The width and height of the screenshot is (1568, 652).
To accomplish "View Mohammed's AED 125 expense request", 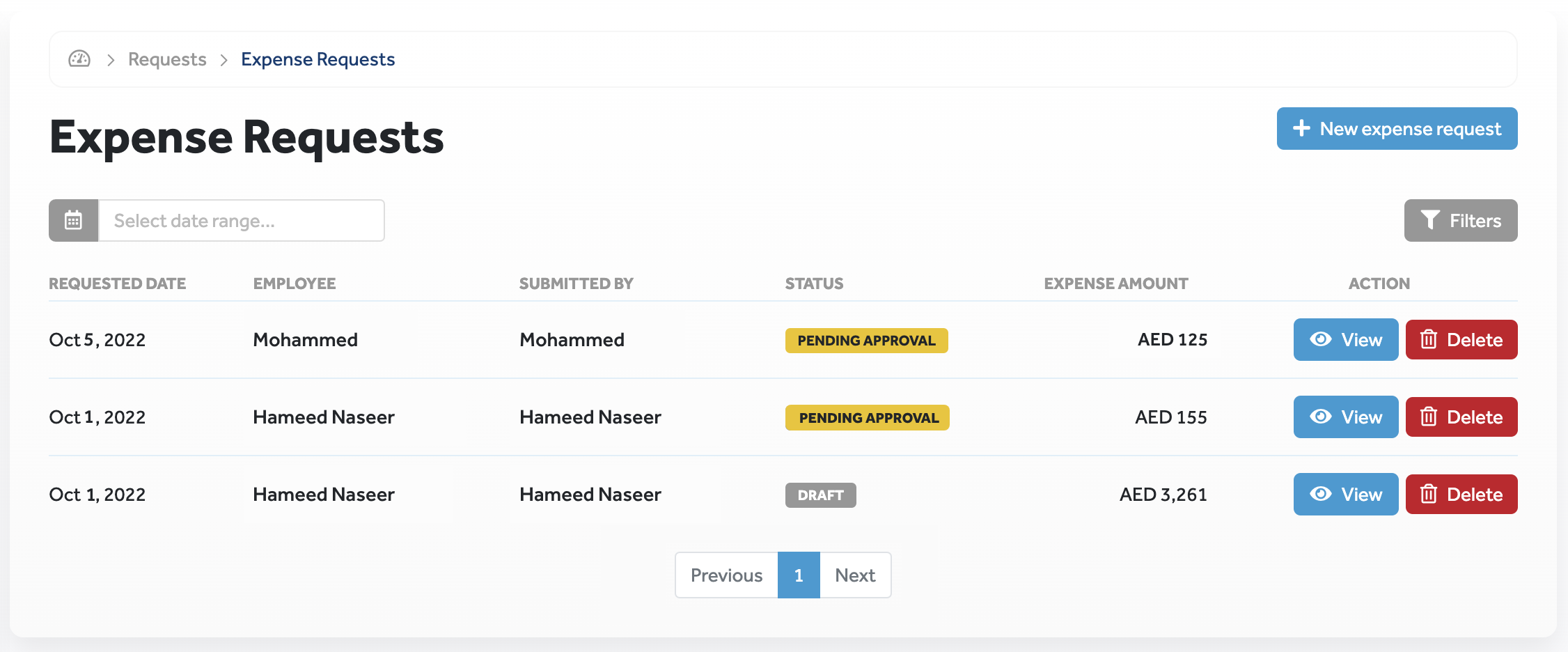I will click(x=1345, y=340).
